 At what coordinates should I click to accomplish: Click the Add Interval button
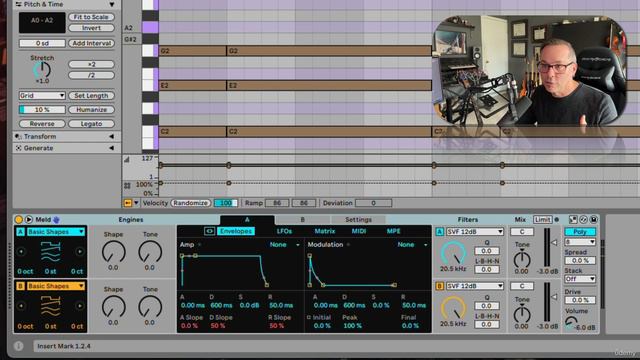click(x=91, y=43)
